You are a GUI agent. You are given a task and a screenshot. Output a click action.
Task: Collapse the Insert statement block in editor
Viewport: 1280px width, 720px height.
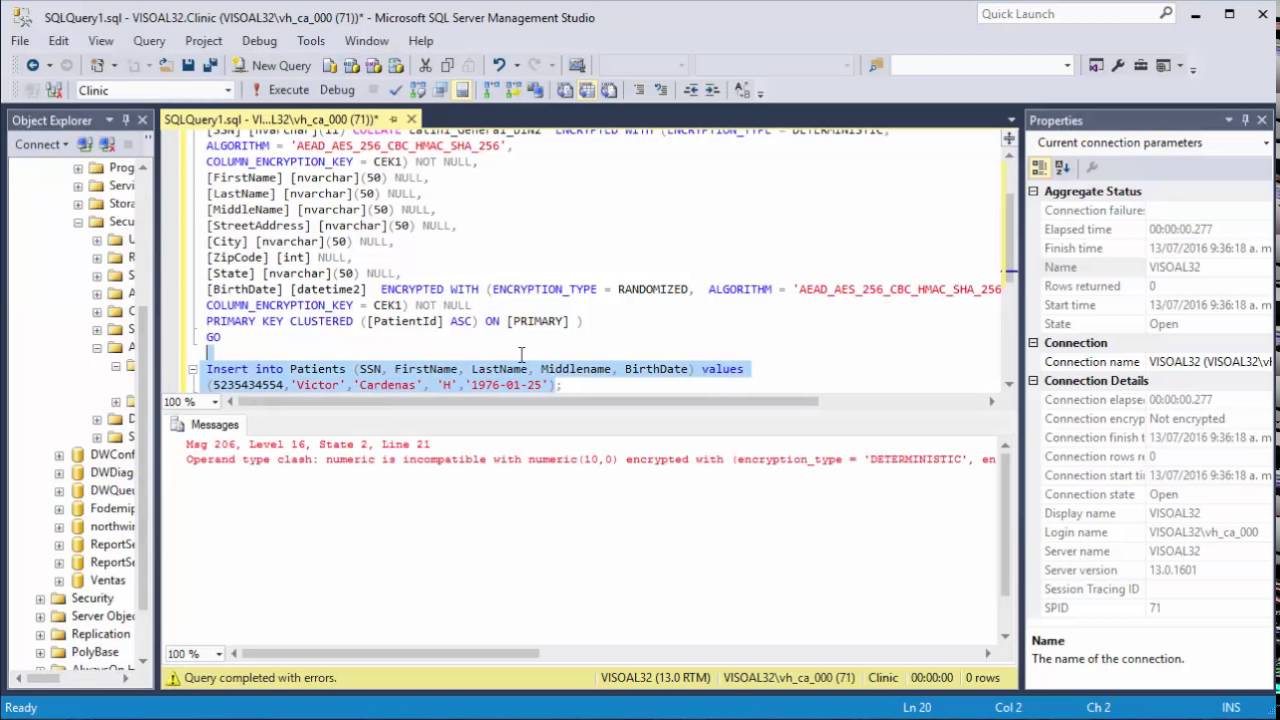[x=193, y=369]
